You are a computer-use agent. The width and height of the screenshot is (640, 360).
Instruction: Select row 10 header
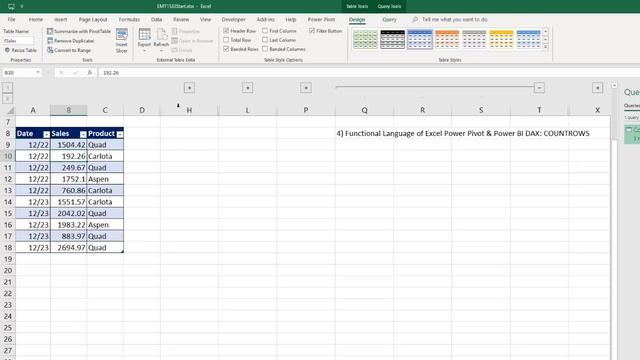(x=8, y=156)
